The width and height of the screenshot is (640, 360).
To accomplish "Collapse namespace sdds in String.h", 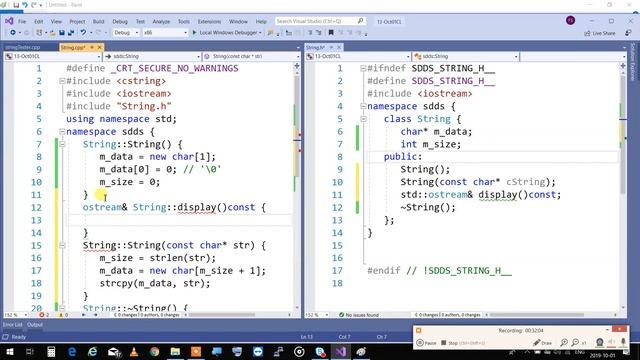I will point(363,106).
